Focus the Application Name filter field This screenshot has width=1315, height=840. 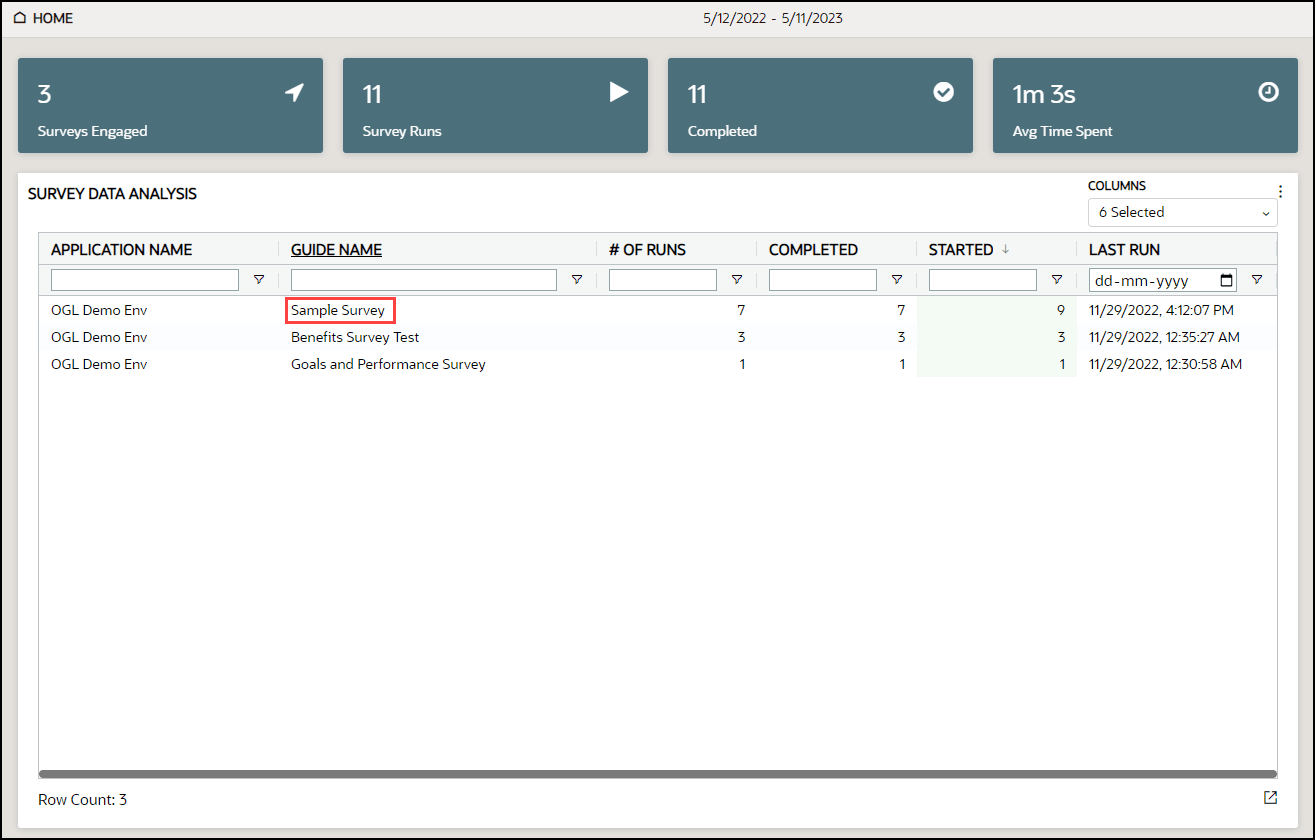pos(145,280)
